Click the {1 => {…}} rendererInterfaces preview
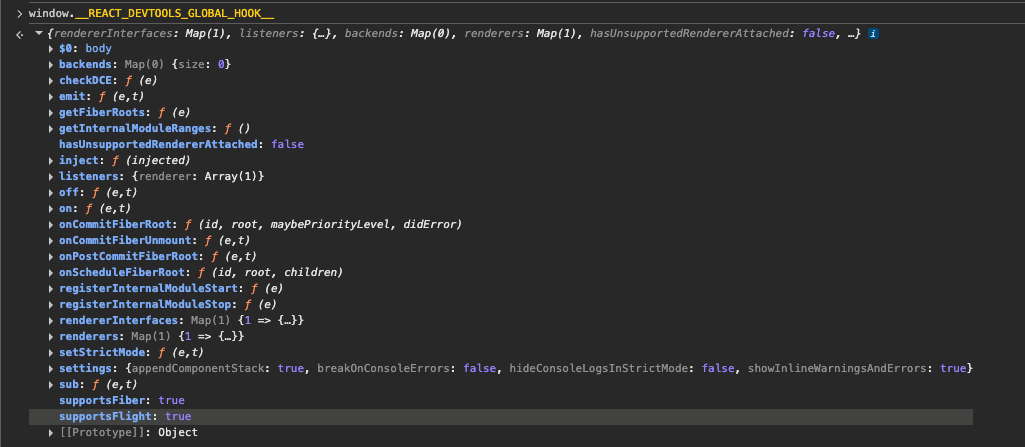 271,320
